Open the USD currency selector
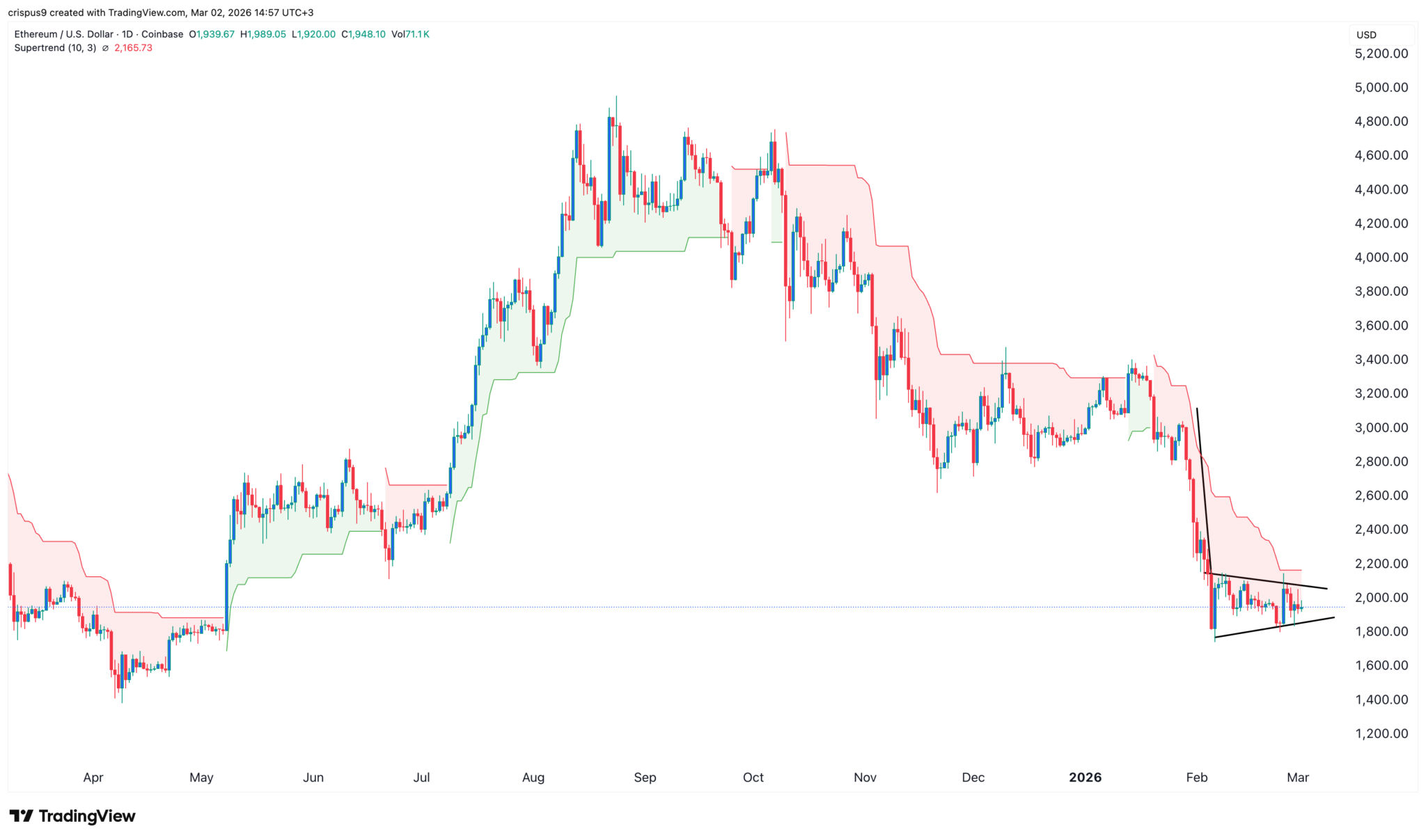The image size is (1426, 840). (x=1366, y=35)
